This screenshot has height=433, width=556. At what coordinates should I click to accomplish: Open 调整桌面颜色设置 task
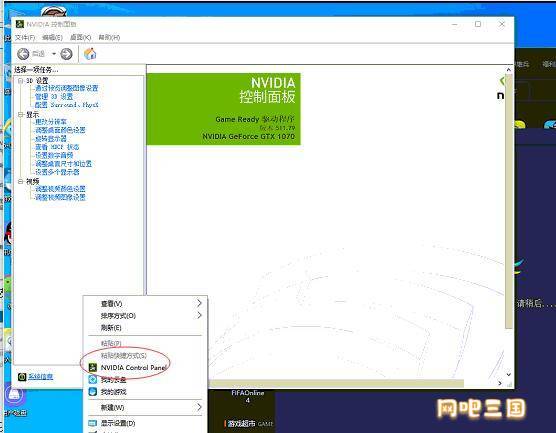point(60,130)
